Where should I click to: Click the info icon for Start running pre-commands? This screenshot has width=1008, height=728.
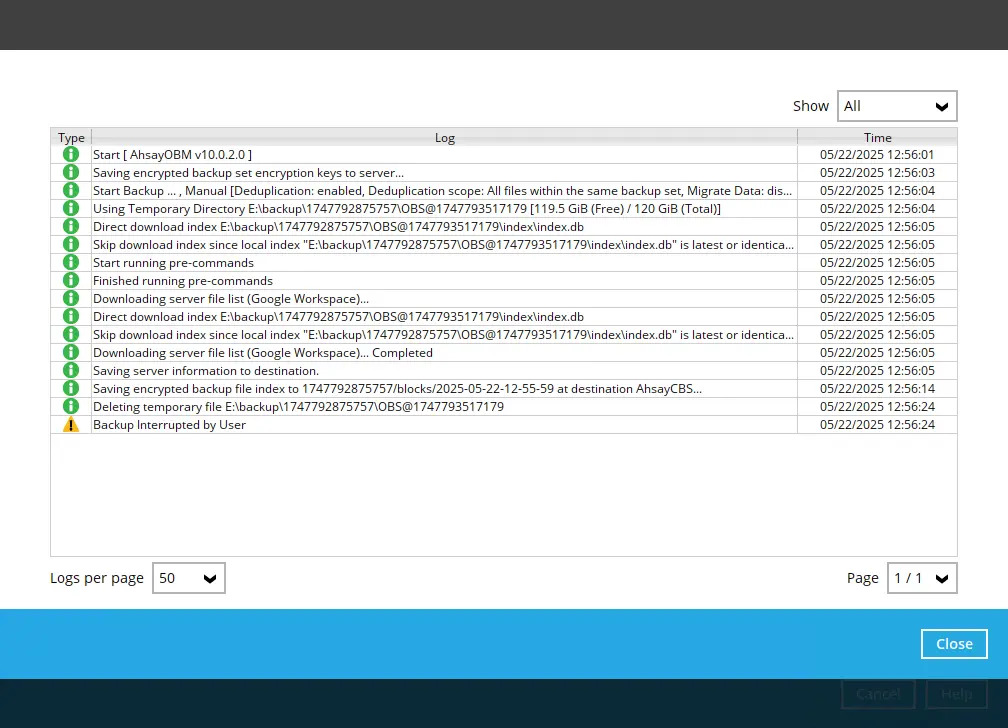71,262
